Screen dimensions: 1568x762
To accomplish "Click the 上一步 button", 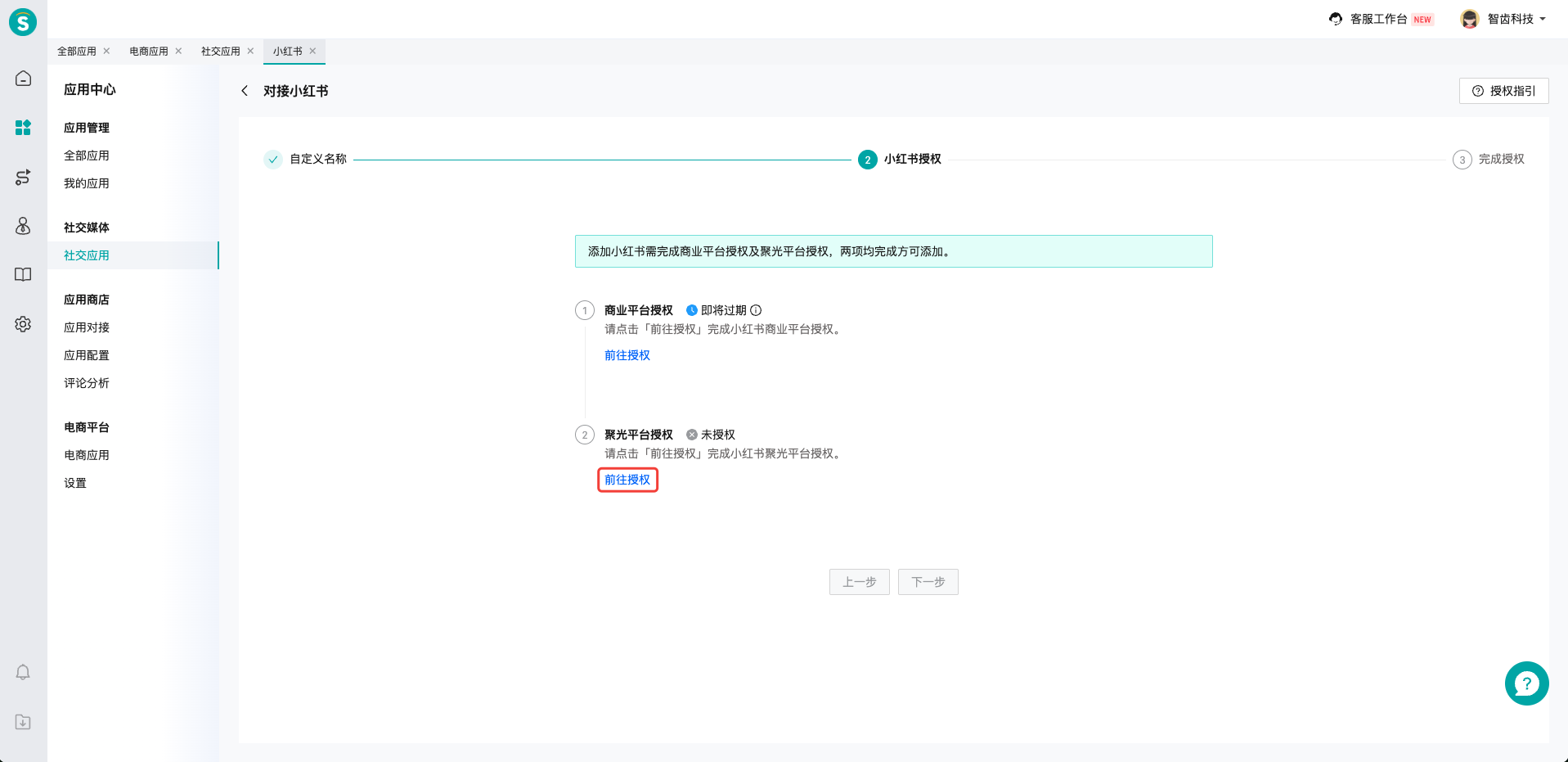I will pyautogui.click(x=859, y=582).
